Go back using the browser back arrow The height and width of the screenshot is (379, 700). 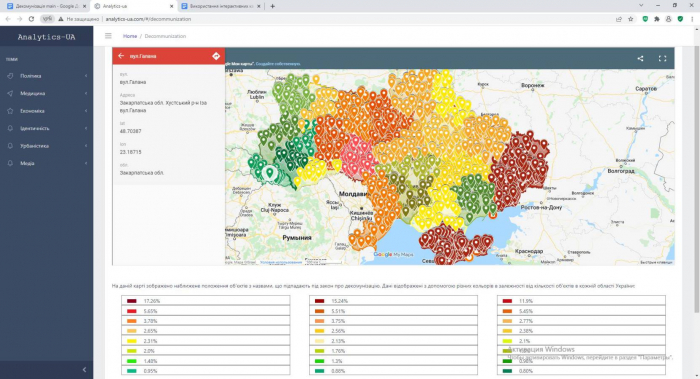click(8, 19)
